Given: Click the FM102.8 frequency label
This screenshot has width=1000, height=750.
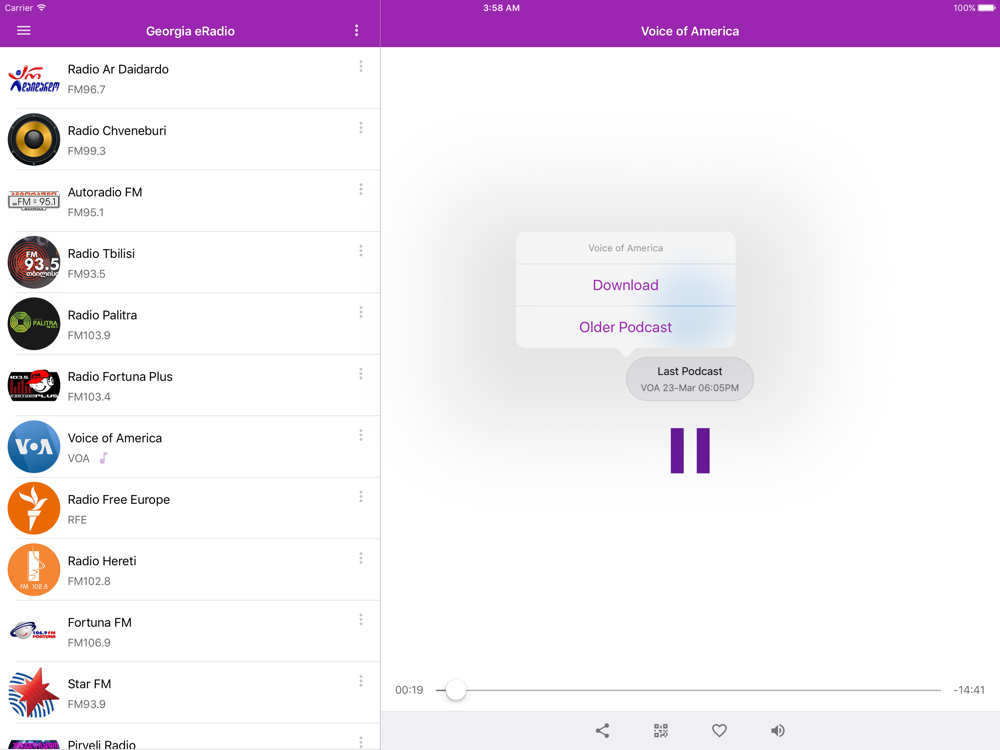Looking at the screenshot, I should point(89,581).
